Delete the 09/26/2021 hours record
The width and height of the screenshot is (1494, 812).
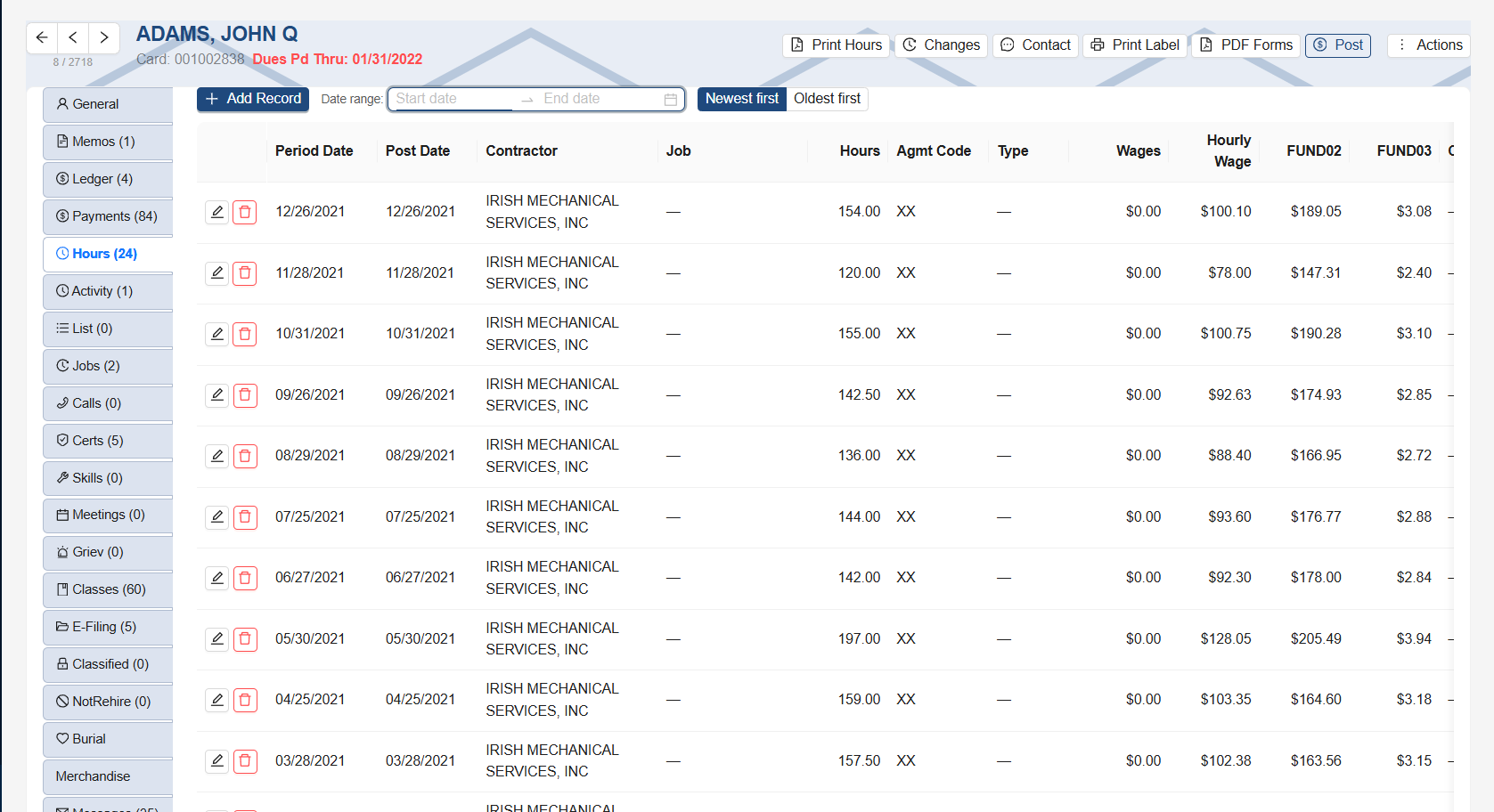click(x=245, y=395)
